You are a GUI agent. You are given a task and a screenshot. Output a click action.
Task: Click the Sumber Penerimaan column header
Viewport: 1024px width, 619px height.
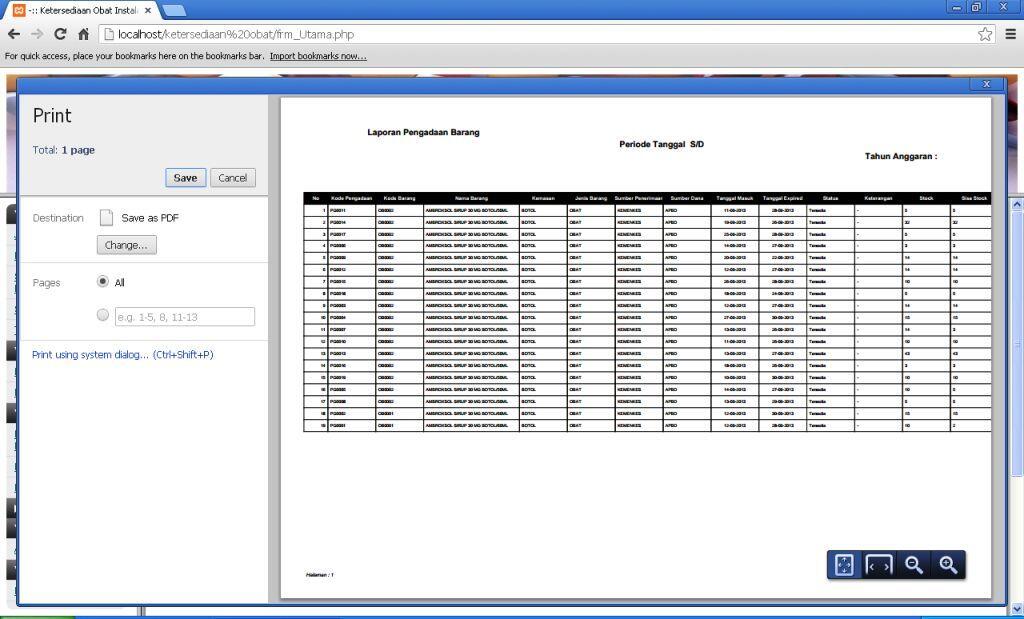tap(639, 198)
